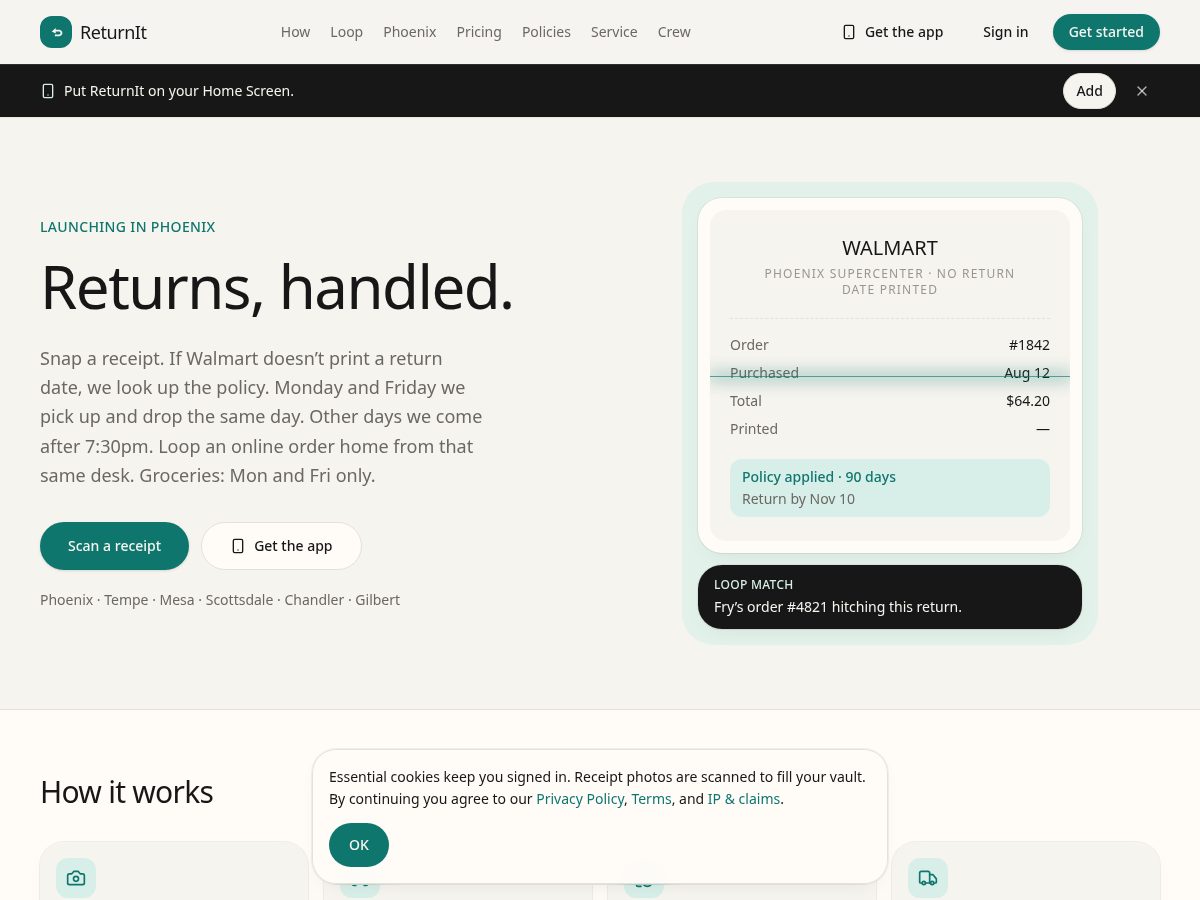The height and width of the screenshot is (900, 1200).
Task: Click the Returns, handled. headline
Action: (x=277, y=288)
